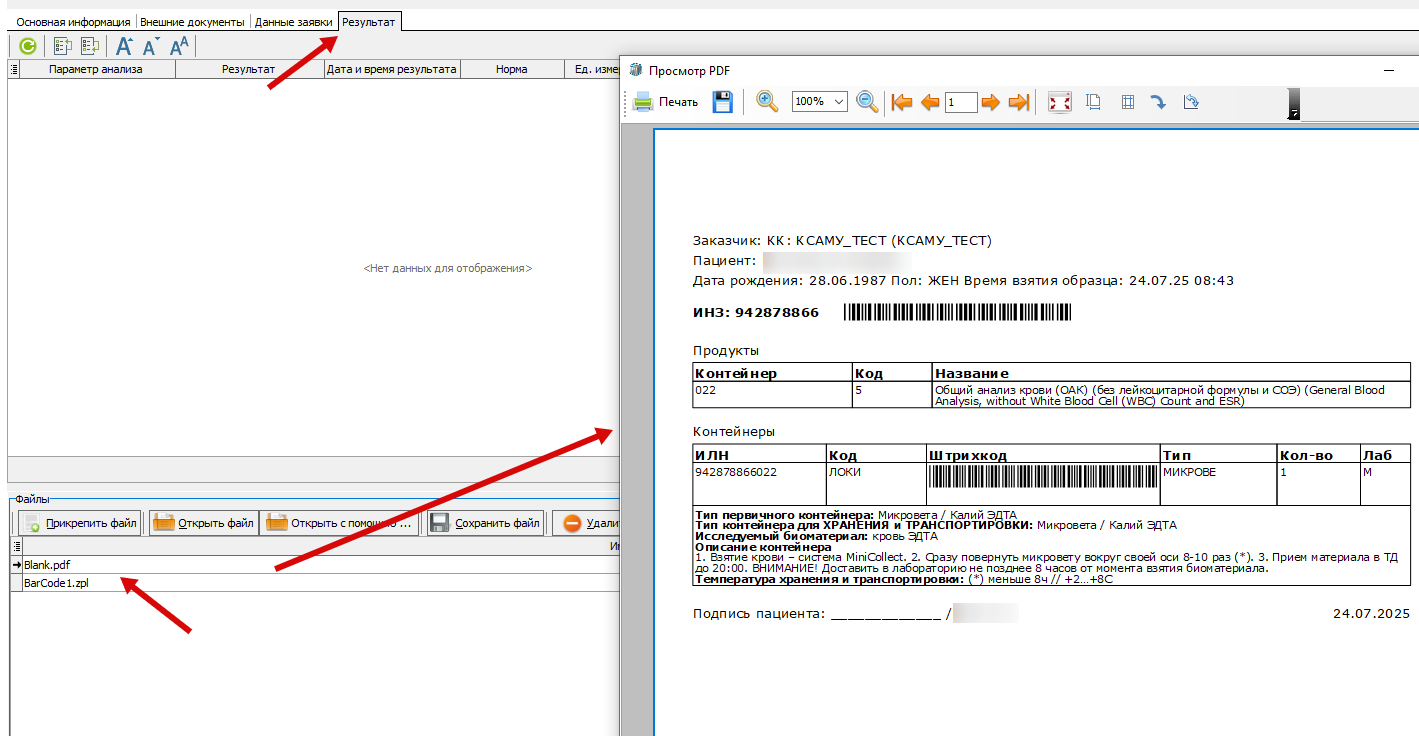Zoom out on the PDF preview
This screenshot has width=1419, height=736.
click(867, 102)
